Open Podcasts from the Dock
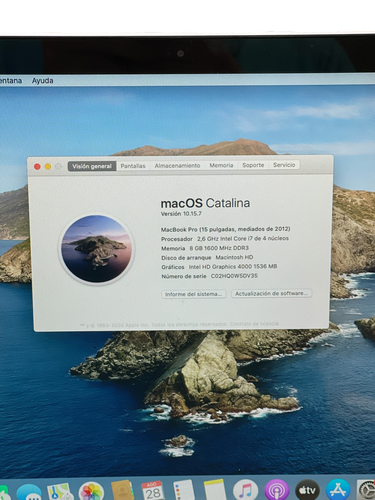The height and width of the screenshot is (500, 375). pyautogui.click(x=277, y=490)
